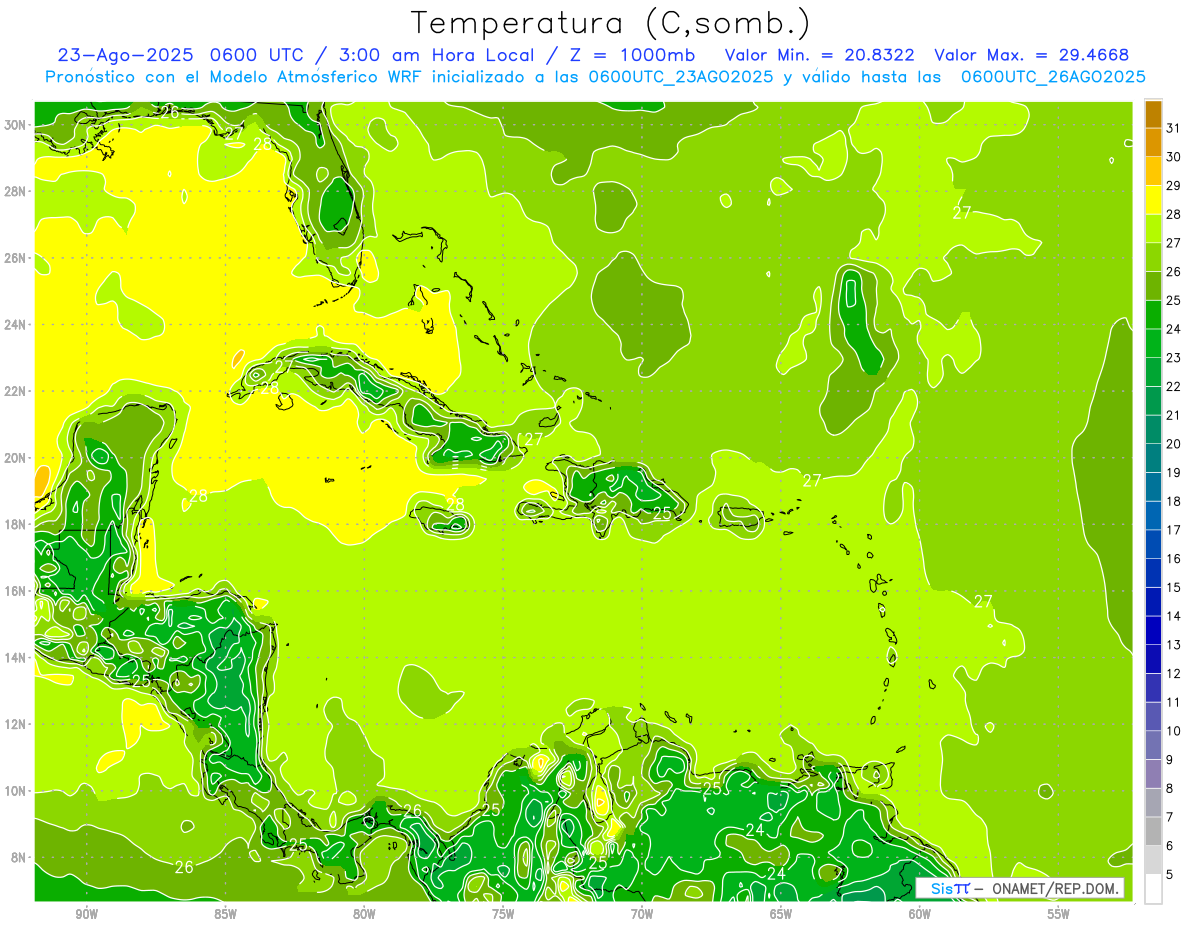
Task: Click the 60W longitude axis label
Action: pos(919,914)
